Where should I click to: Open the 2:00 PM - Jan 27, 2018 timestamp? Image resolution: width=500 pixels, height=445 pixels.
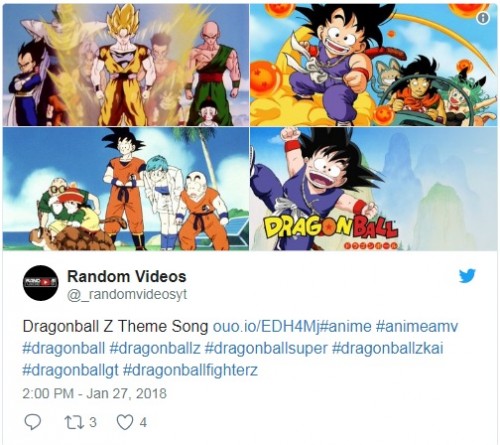click(94, 393)
